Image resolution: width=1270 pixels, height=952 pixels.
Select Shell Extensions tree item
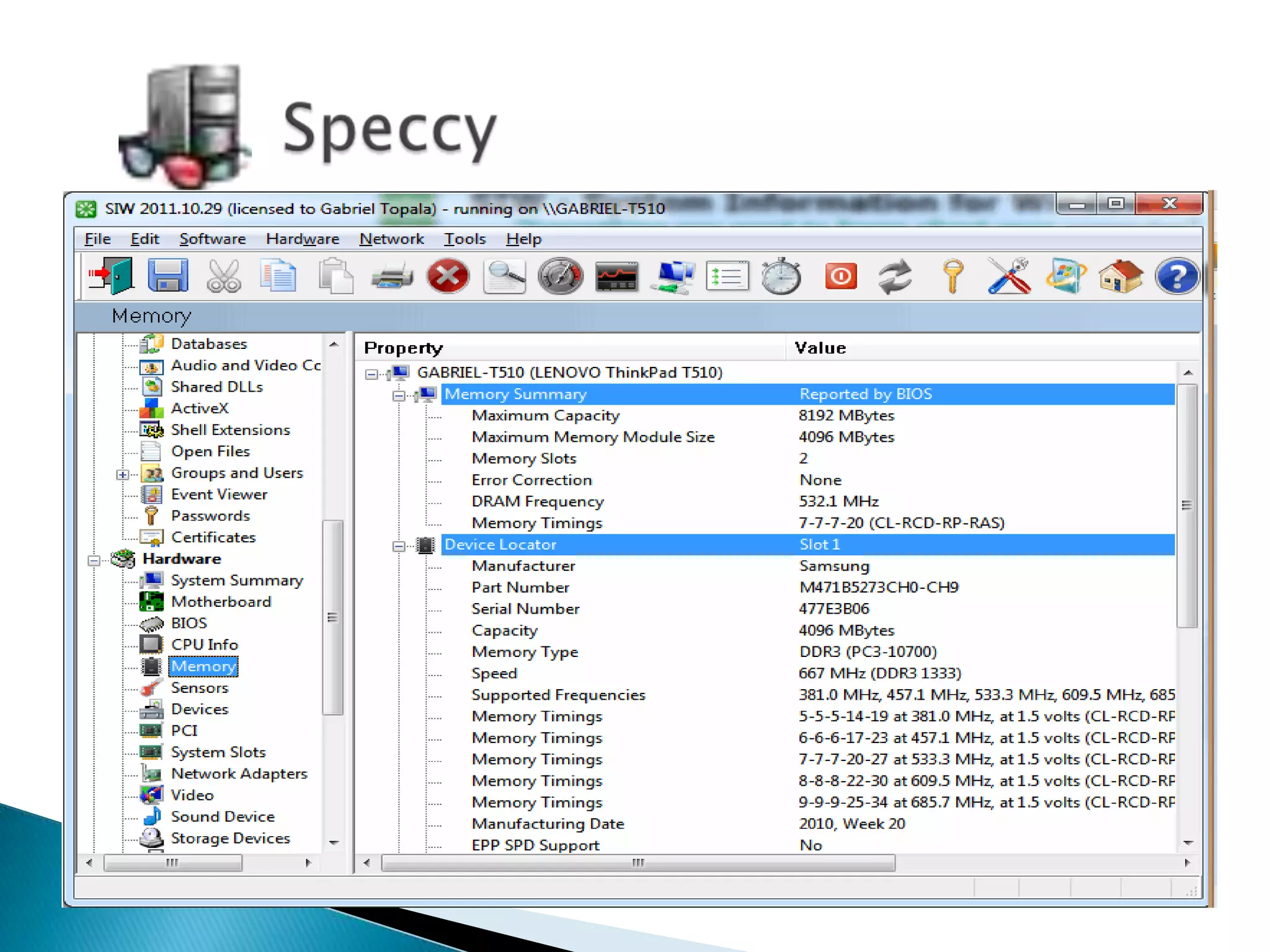pos(231,430)
